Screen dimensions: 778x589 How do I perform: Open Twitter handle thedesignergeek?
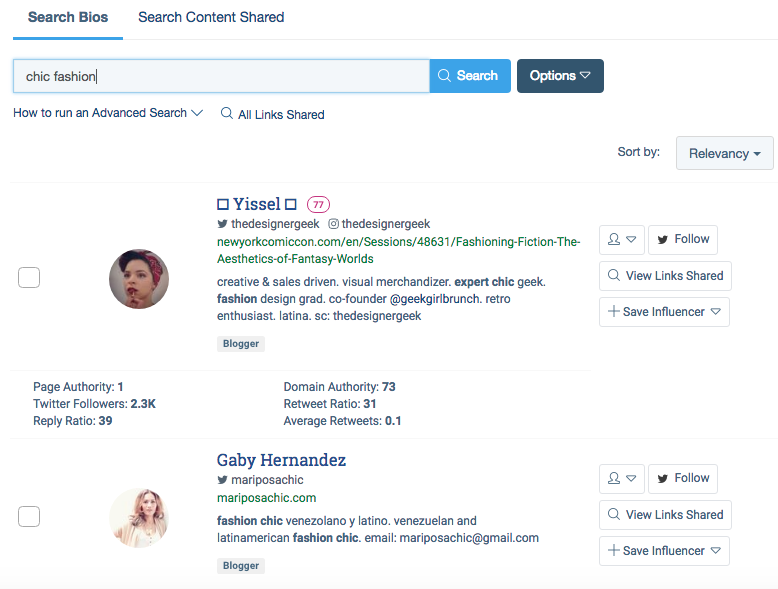tap(275, 224)
